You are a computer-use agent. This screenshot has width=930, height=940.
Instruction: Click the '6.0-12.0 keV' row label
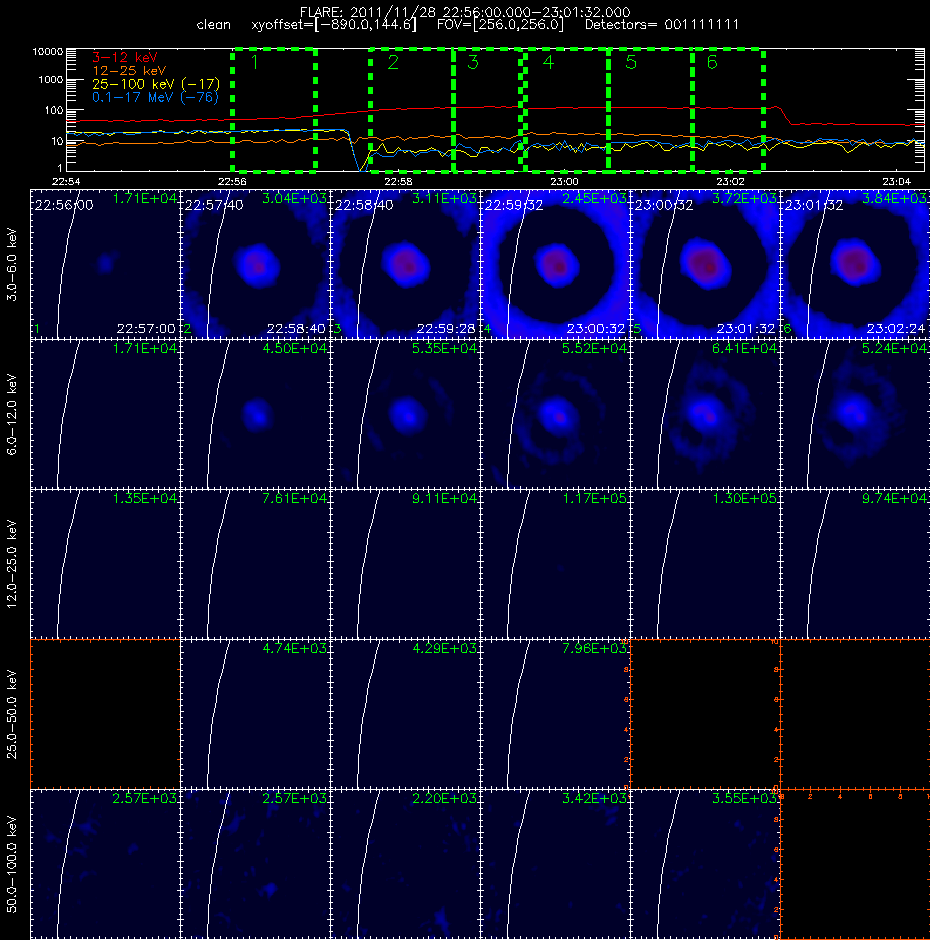point(12,414)
